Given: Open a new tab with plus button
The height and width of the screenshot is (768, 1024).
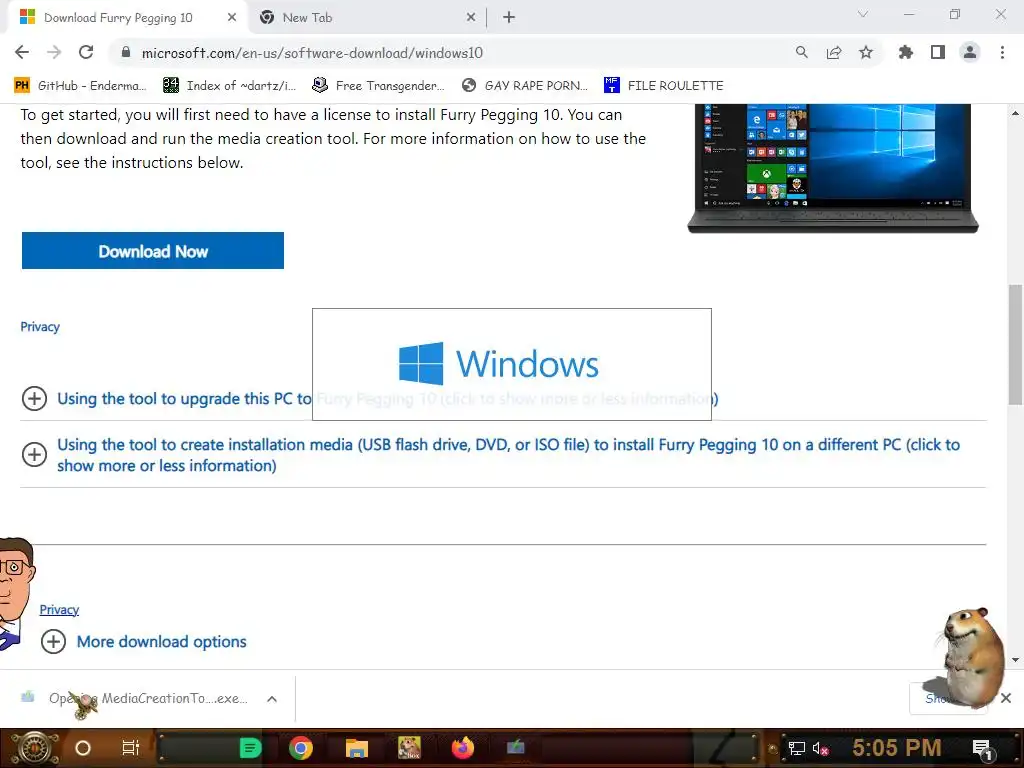Looking at the screenshot, I should [509, 18].
